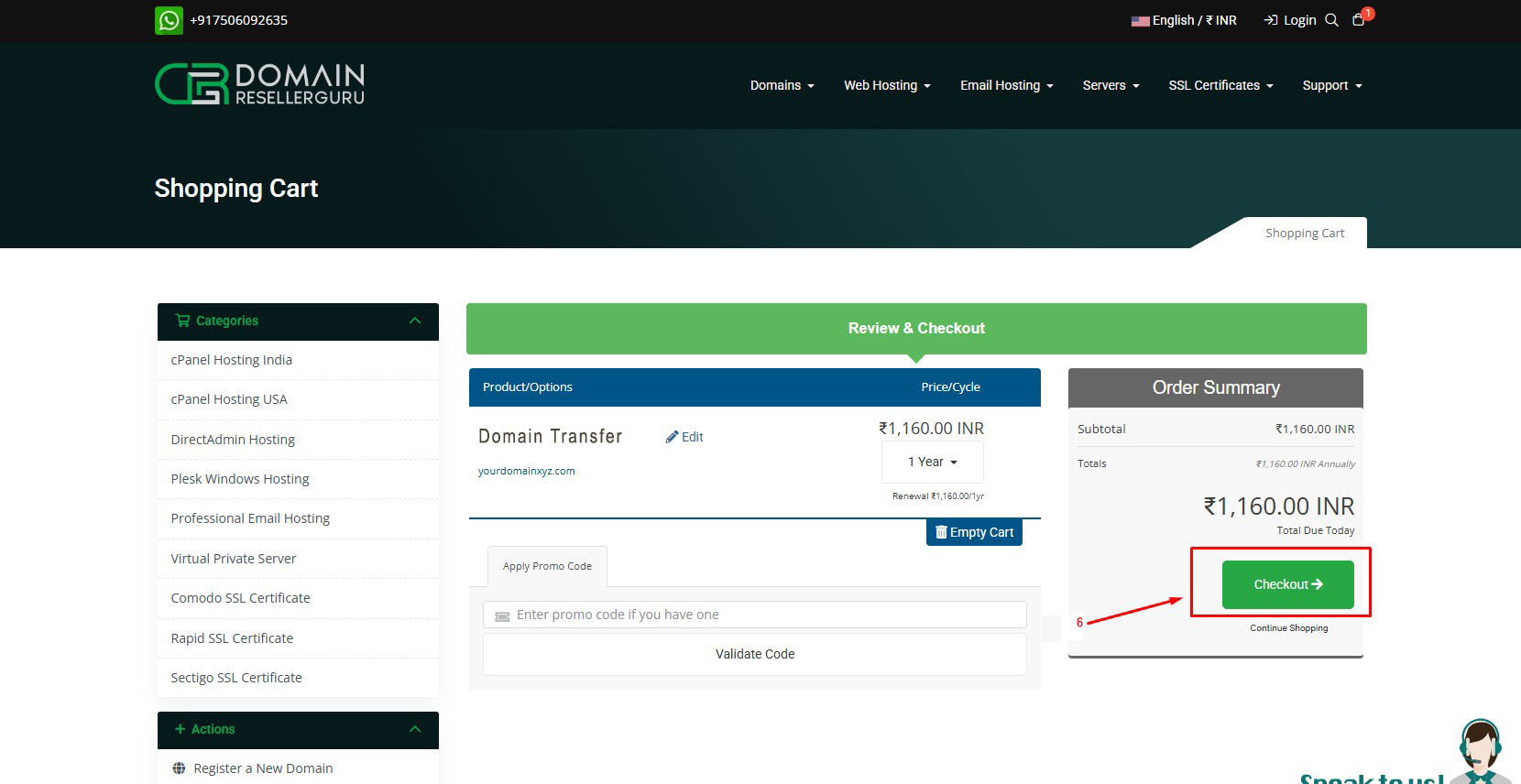The width and height of the screenshot is (1521, 784).
Task: Collapse the Categories panel chevron
Action: coord(415,321)
